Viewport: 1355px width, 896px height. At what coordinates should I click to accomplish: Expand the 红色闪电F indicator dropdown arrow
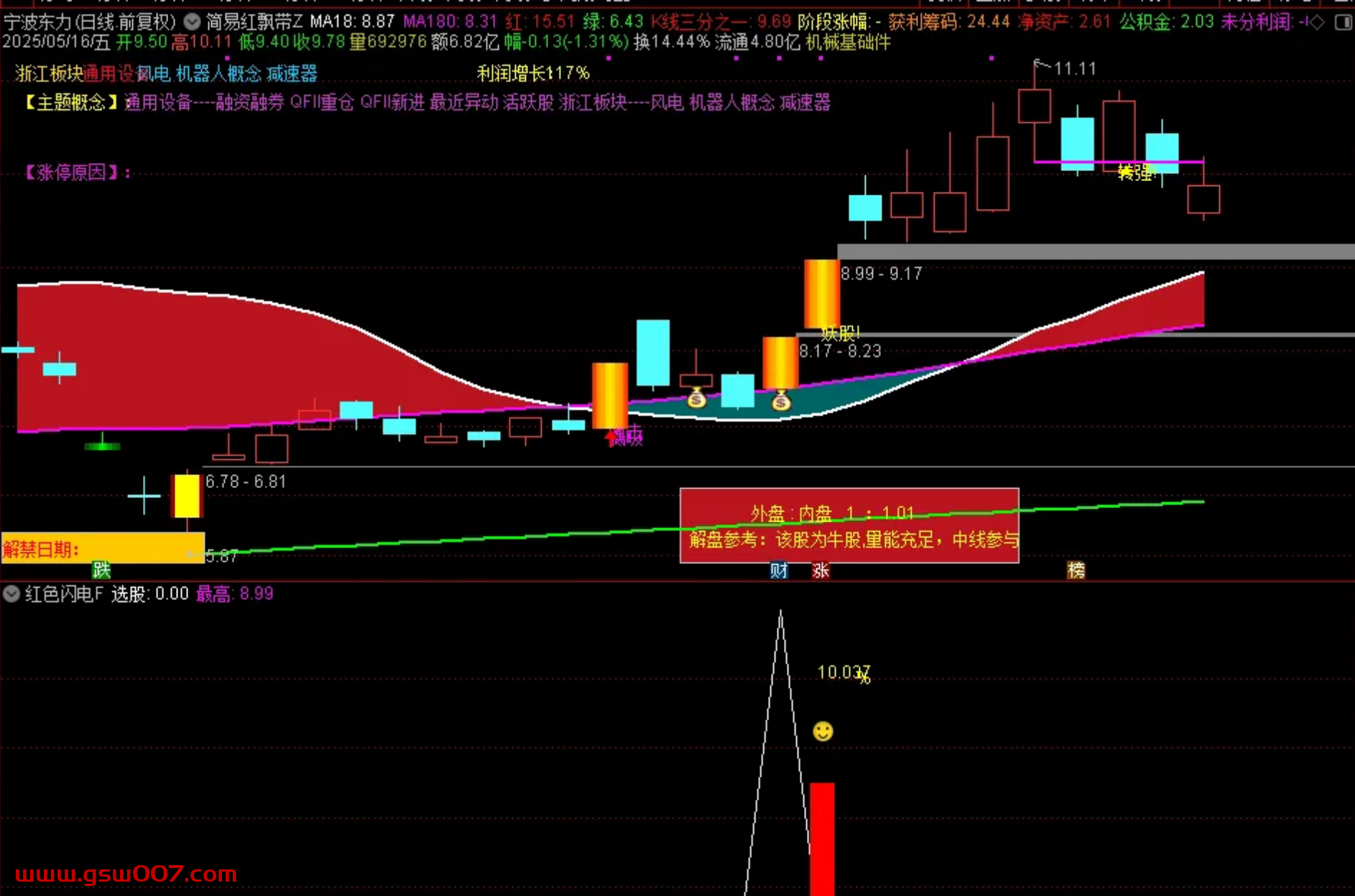click(11, 594)
